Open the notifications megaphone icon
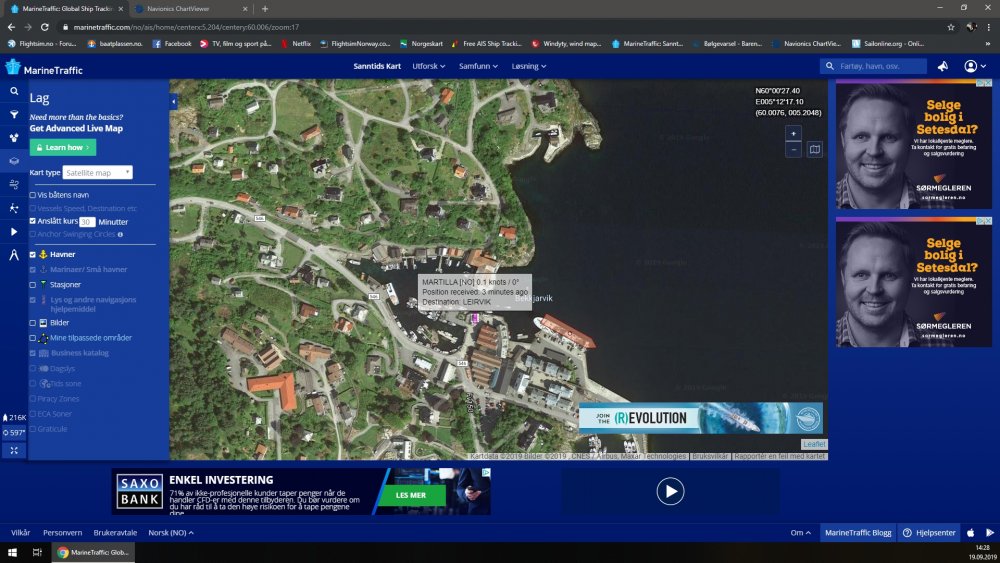The height and width of the screenshot is (563, 1000). click(943, 66)
